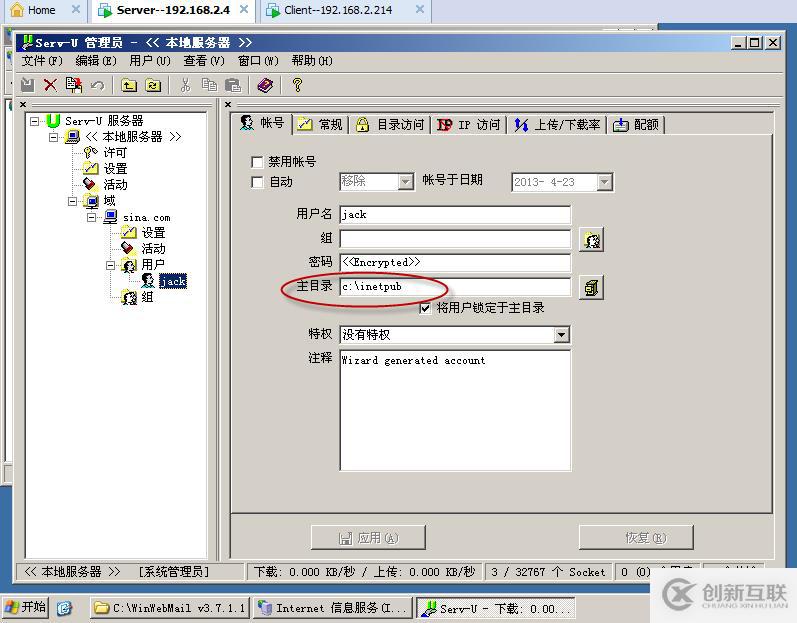The height and width of the screenshot is (623, 797).
Task: Close the left tree pane with its X
Action: [23, 104]
